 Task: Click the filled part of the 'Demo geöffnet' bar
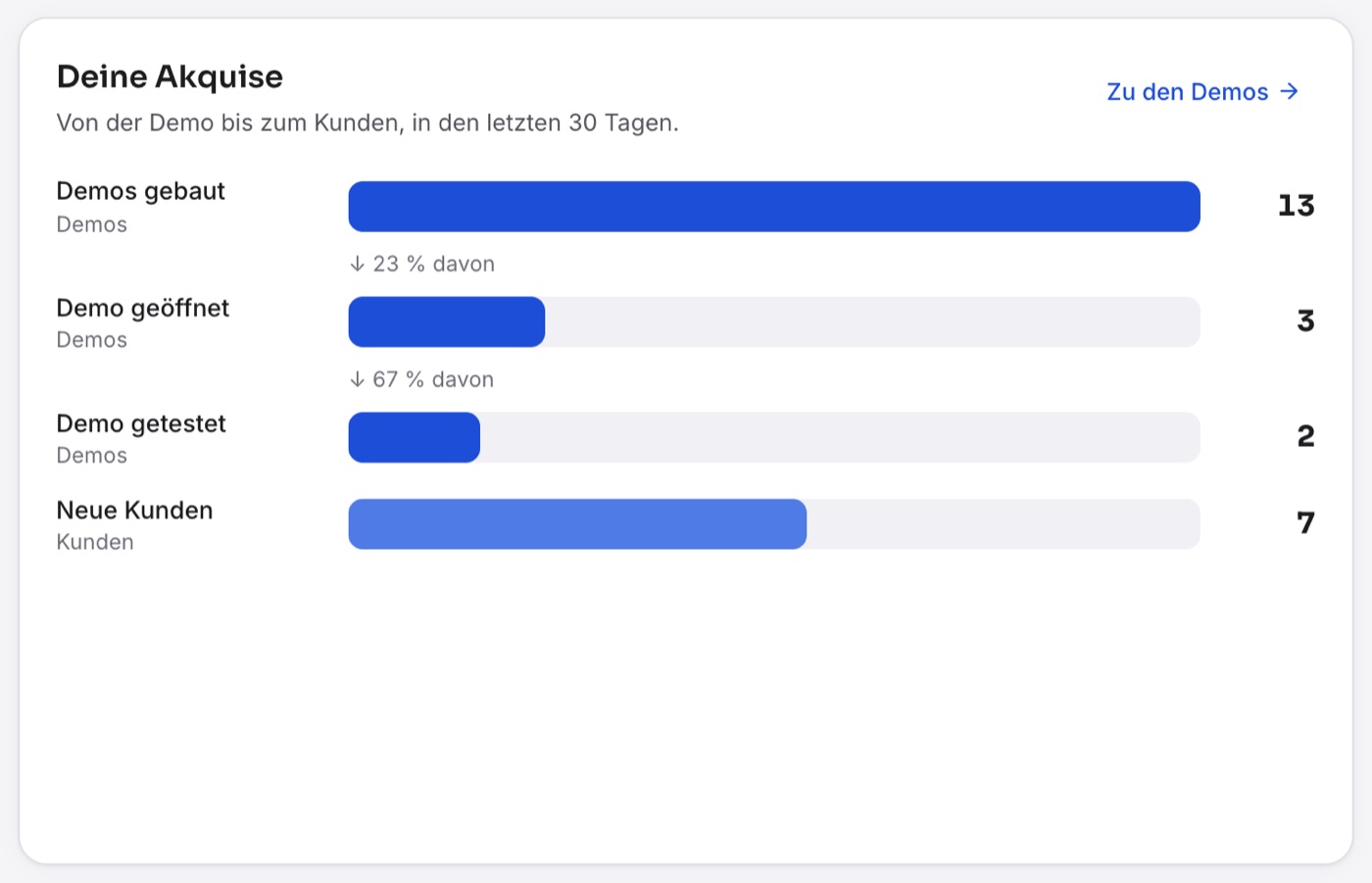(447, 321)
